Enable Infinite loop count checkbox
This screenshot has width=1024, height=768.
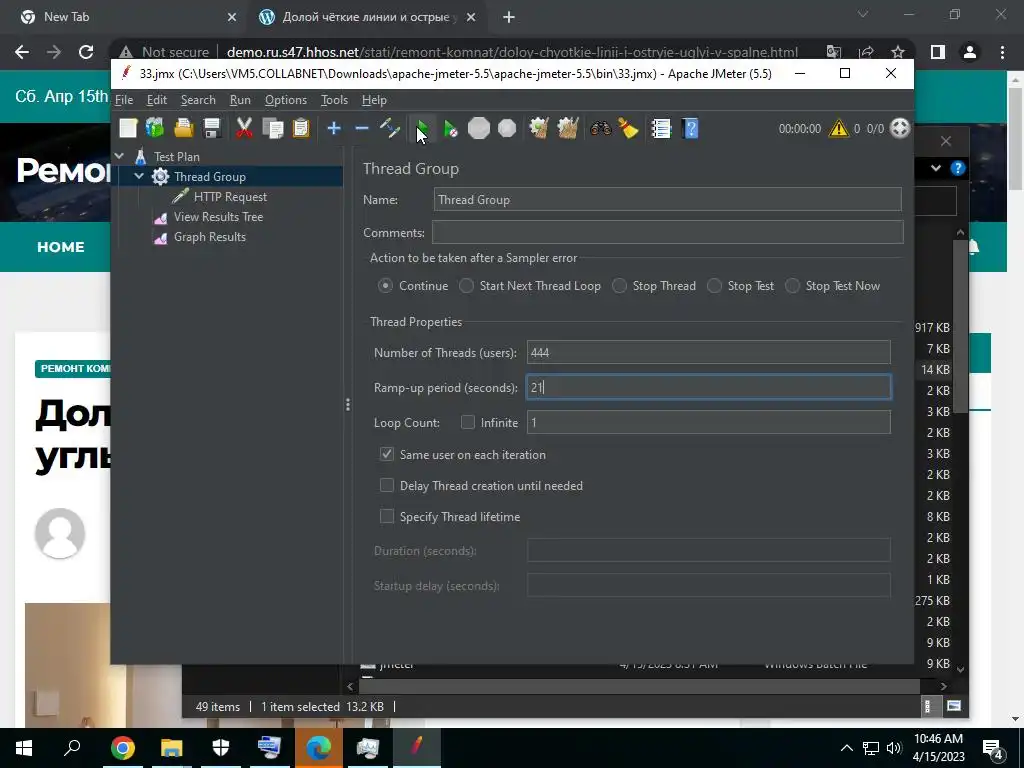pos(468,423)
